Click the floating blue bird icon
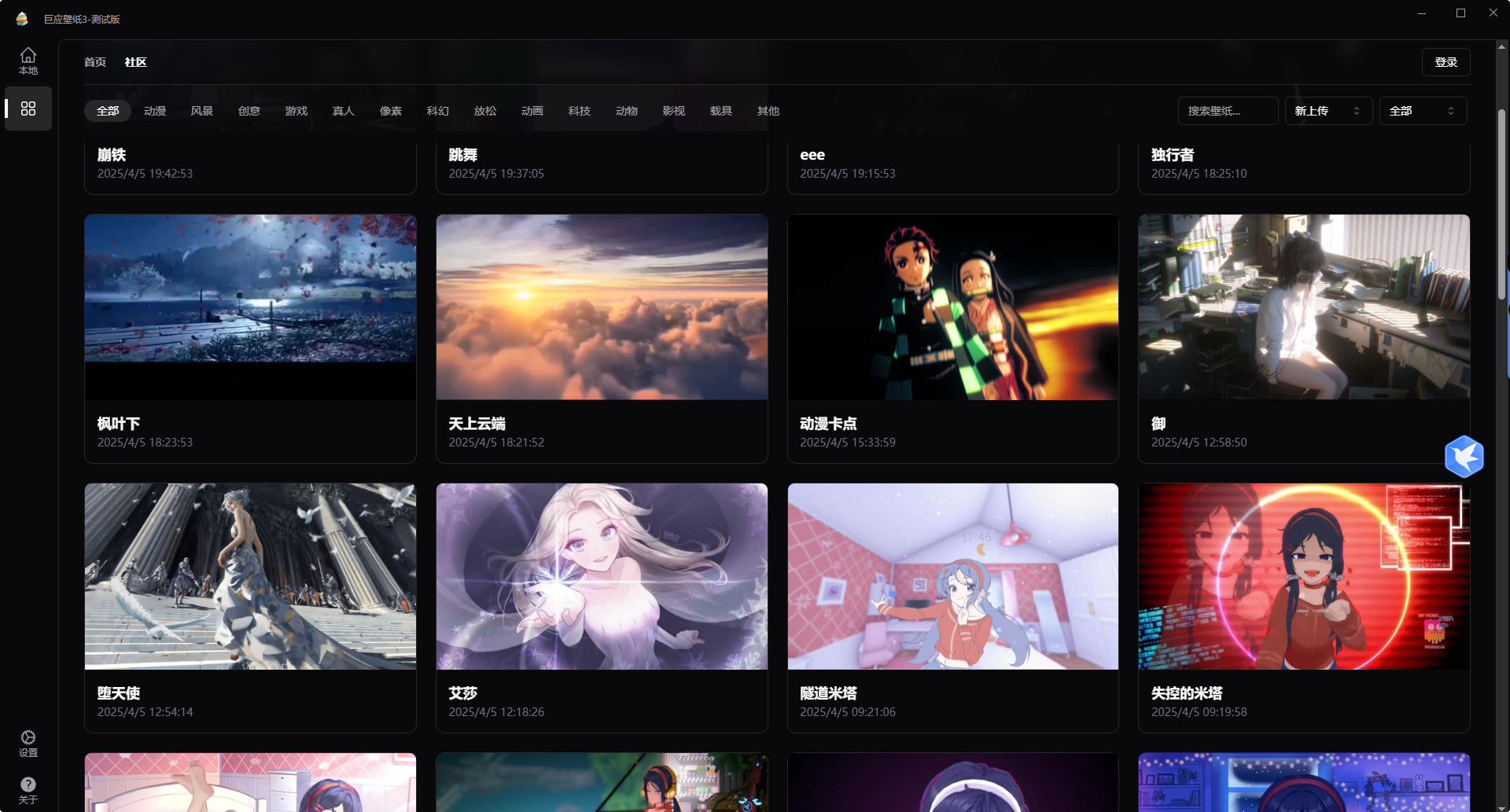The image size is (1510, 812). 1464,457
